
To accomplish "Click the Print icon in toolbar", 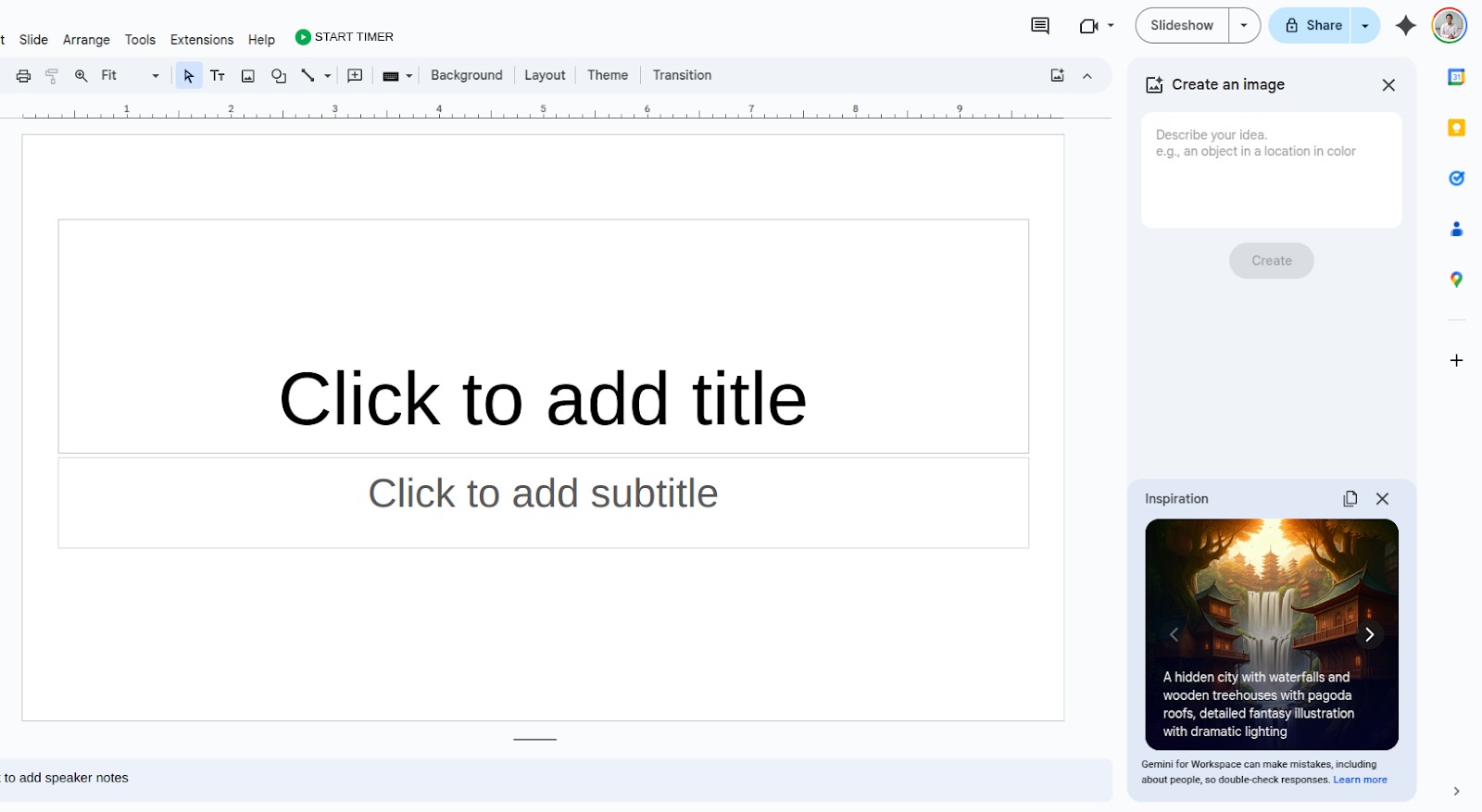I will 23,76.
